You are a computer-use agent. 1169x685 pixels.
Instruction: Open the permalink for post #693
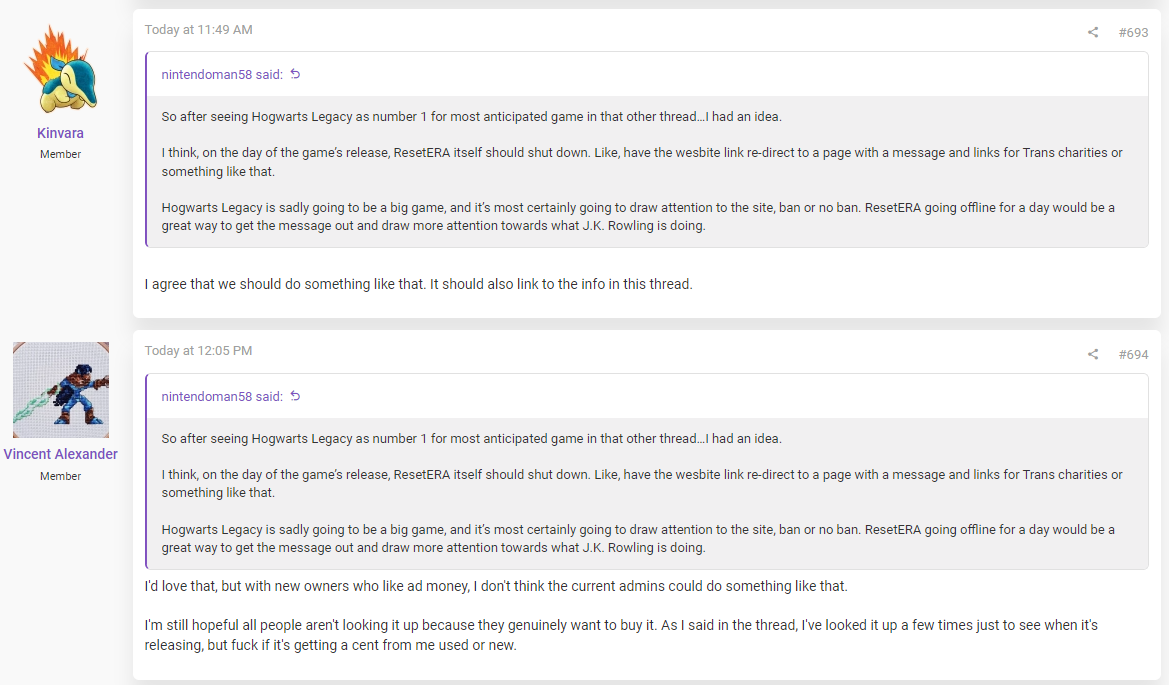tap(1133, 33)
